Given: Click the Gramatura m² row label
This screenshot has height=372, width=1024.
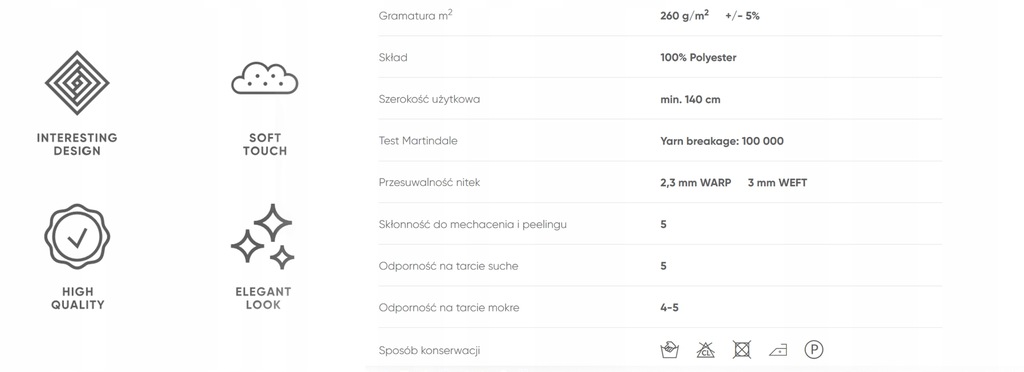Looking at the screenshot, I should [x=415, y=15].
